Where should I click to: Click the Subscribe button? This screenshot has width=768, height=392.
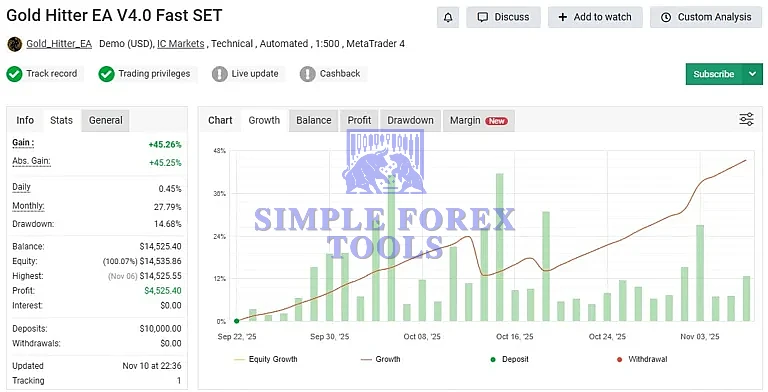point(714,74)
